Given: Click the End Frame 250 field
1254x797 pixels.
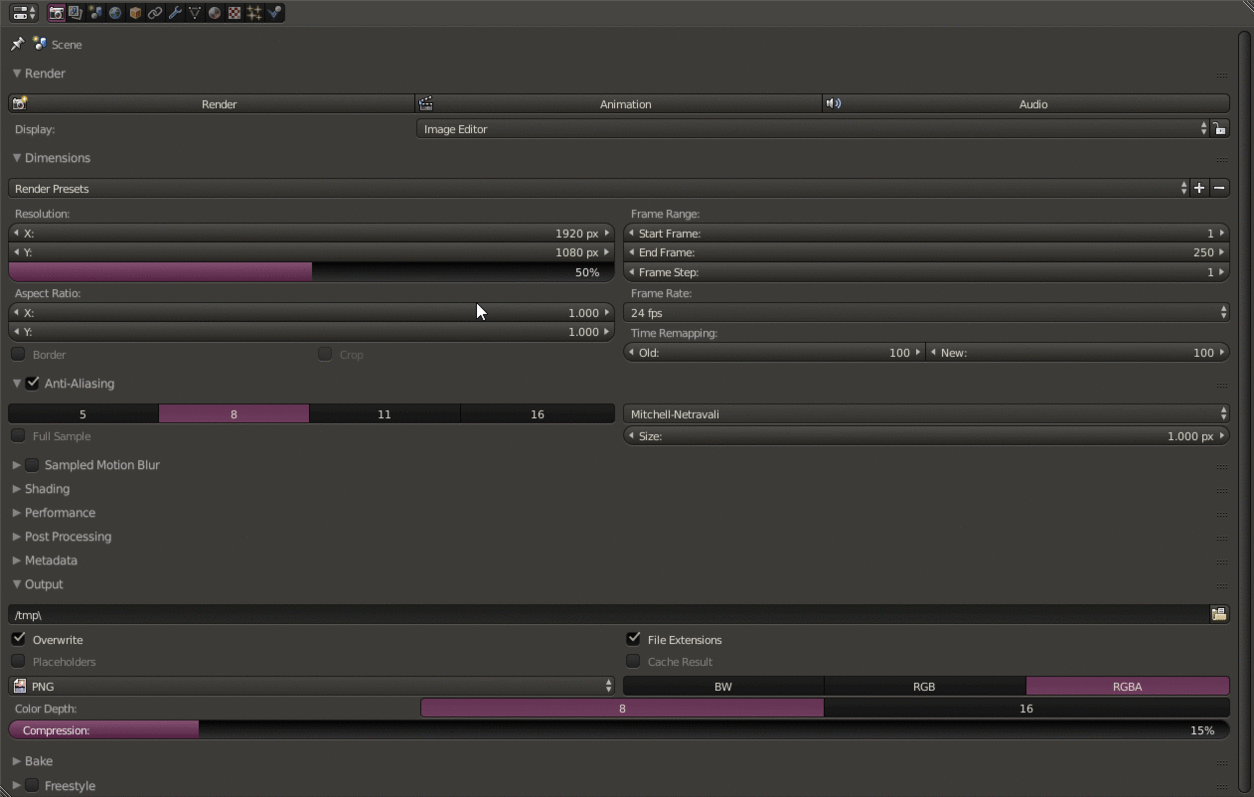Looking at the screenshot, I should click(x=926, y=252).
